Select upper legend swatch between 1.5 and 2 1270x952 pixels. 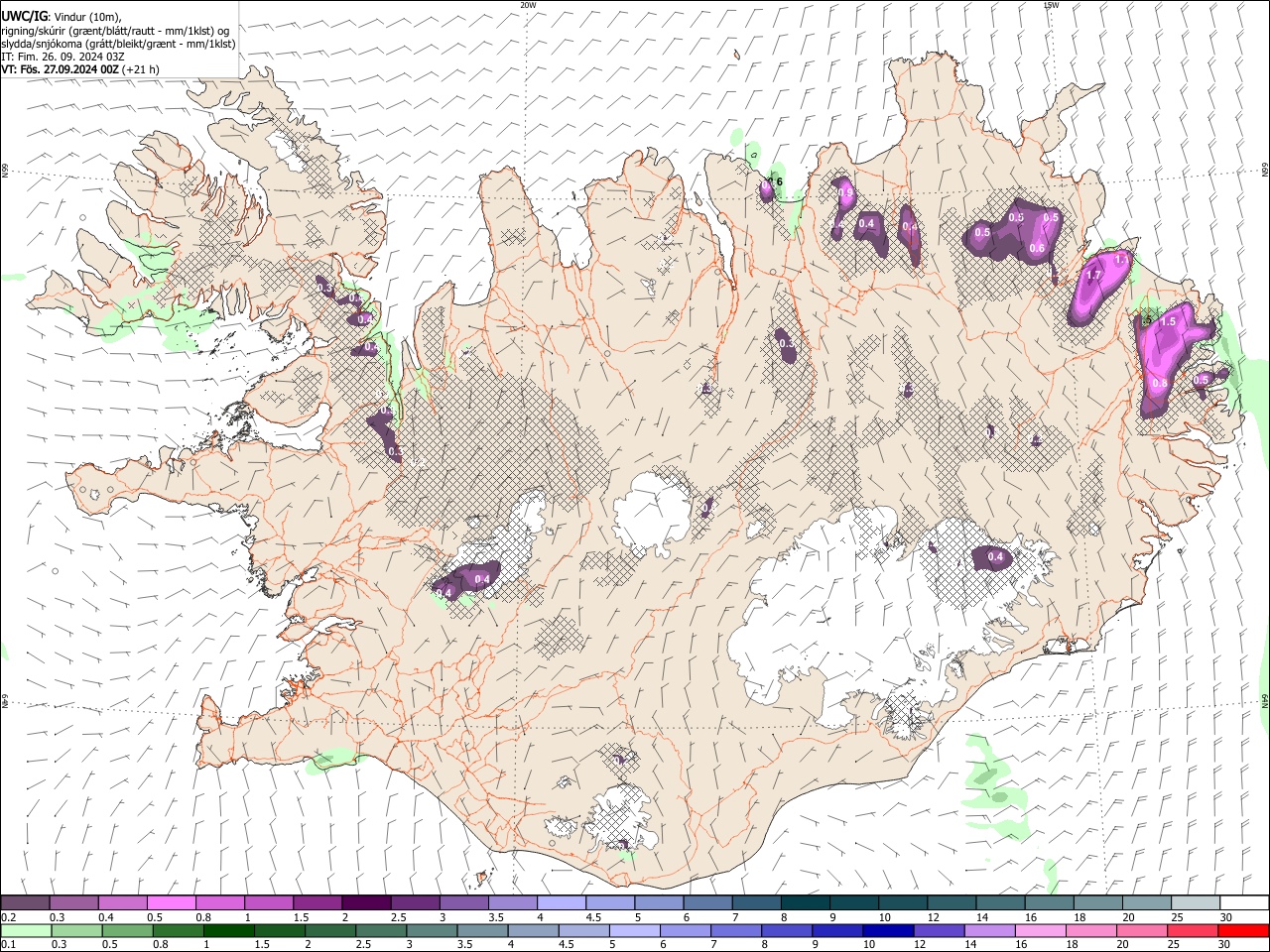tap(317, 903)
